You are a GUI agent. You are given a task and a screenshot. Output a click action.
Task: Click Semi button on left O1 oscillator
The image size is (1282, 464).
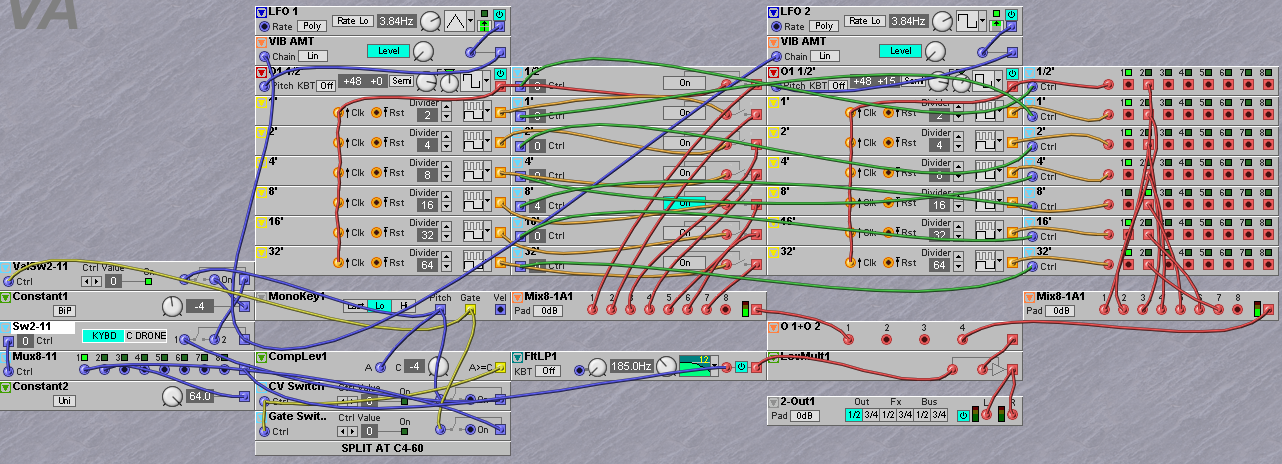[x=401, y=81]
